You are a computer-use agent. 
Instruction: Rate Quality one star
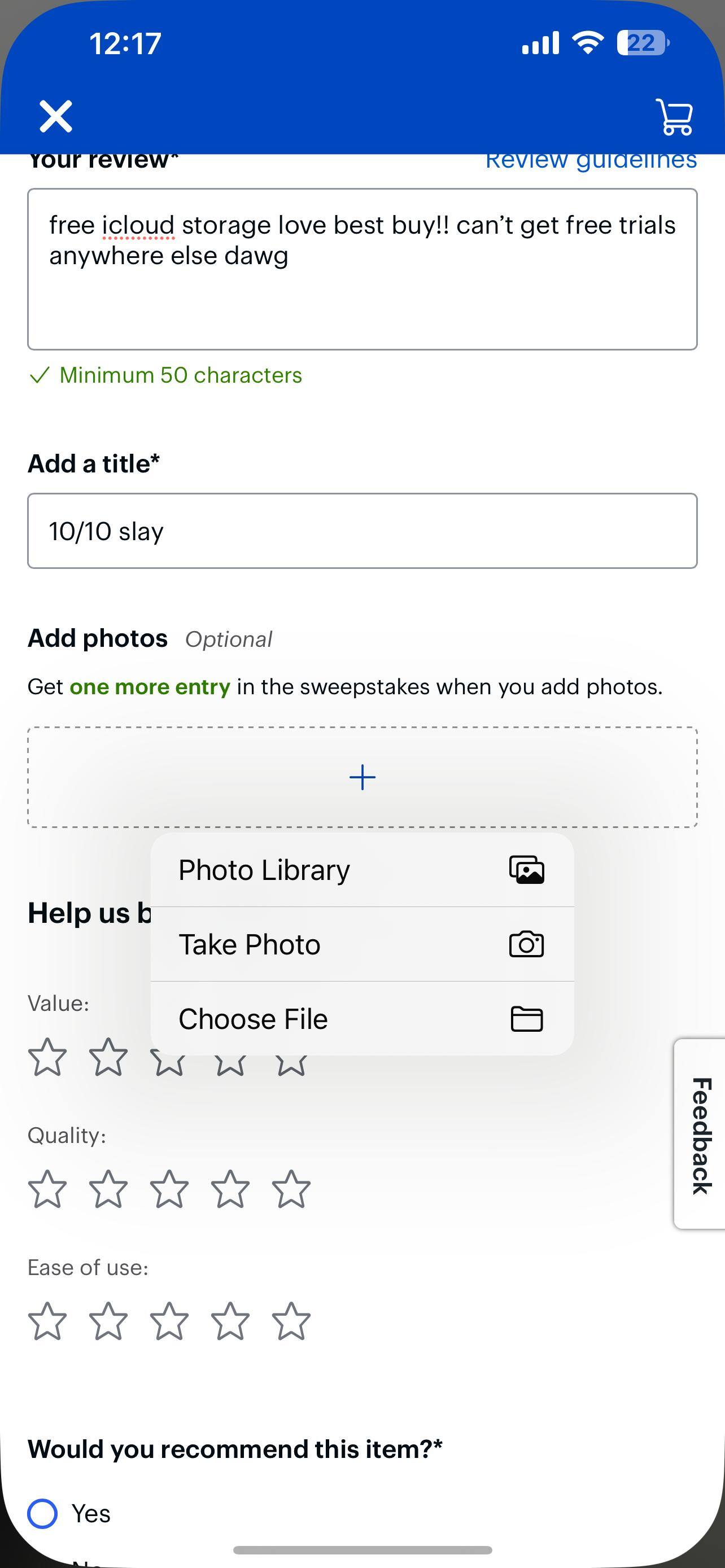pos(47,1188)
